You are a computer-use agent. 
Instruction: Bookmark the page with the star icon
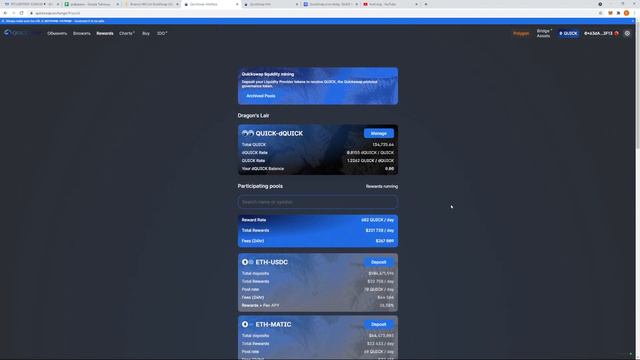600,13
